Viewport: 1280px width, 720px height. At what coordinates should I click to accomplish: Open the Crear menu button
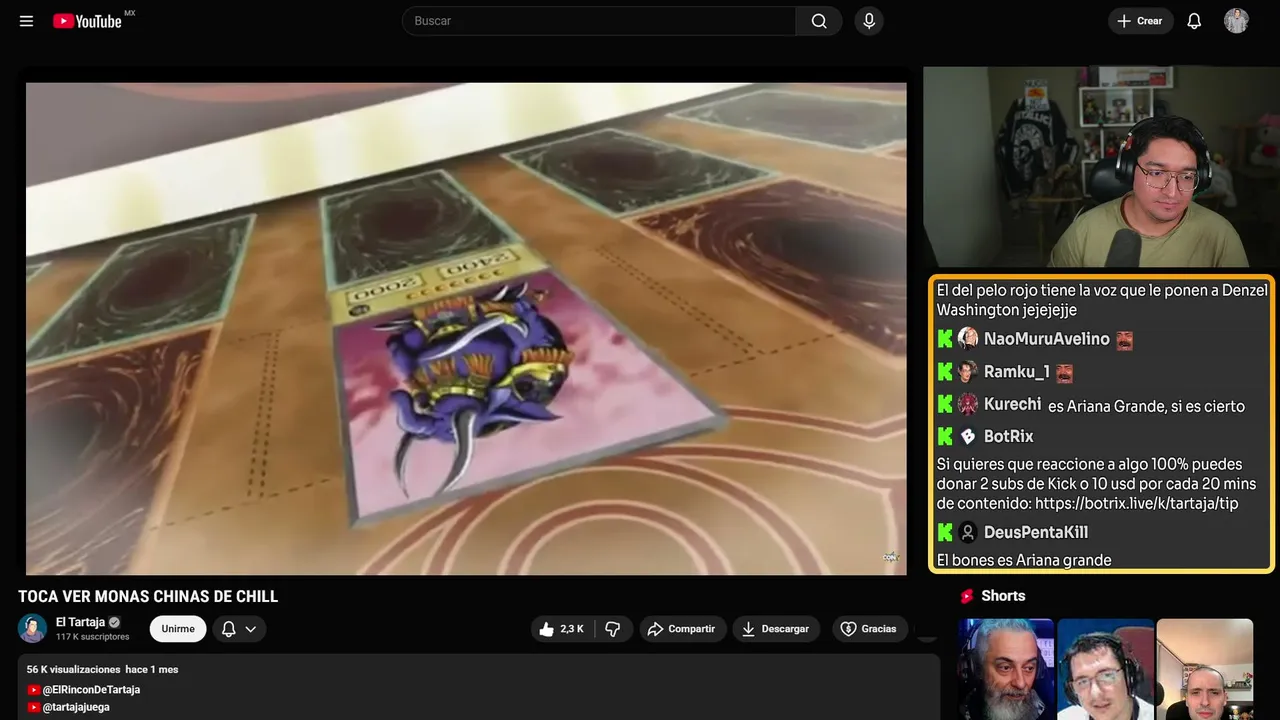click(1140, 21)
